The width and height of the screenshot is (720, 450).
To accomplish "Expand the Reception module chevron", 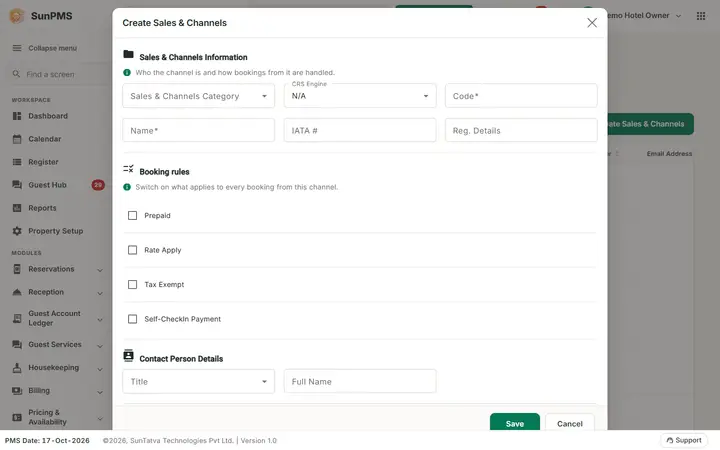I will pos(100,293).
